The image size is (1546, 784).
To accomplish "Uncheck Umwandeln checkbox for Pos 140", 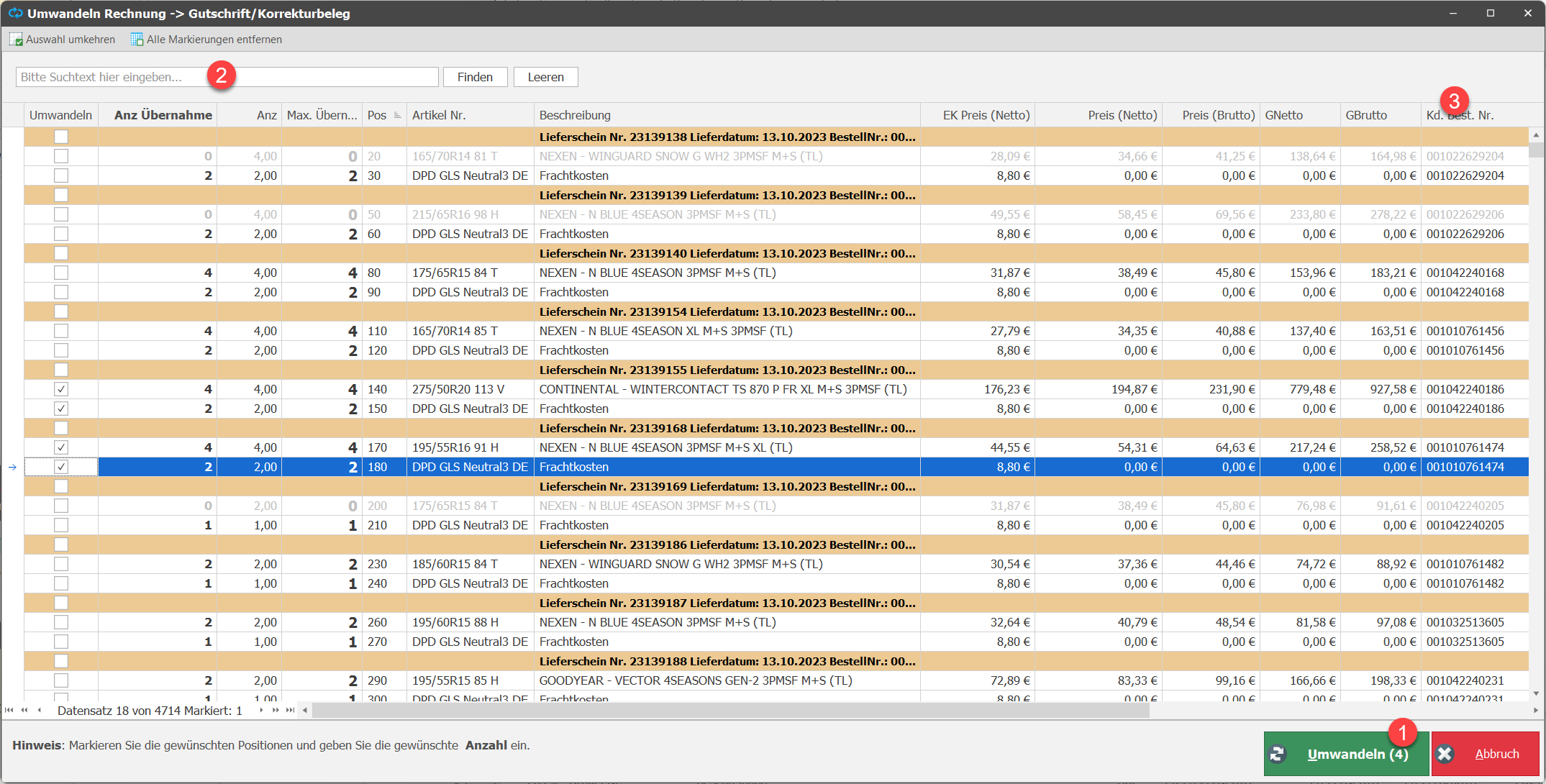I will pyautogui.click(x=61, y=389).
